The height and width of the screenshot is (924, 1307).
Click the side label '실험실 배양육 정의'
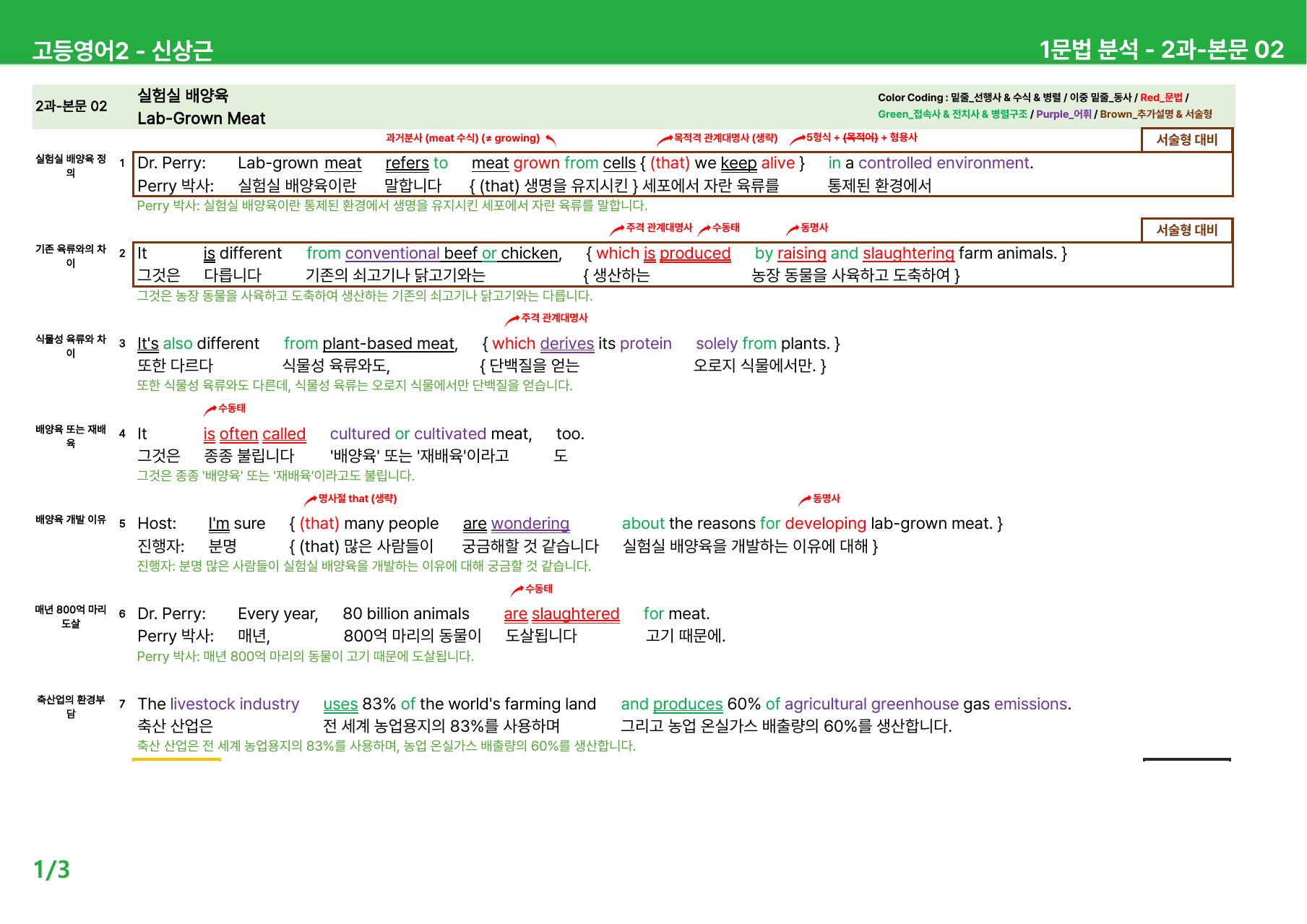click(71, 165)
